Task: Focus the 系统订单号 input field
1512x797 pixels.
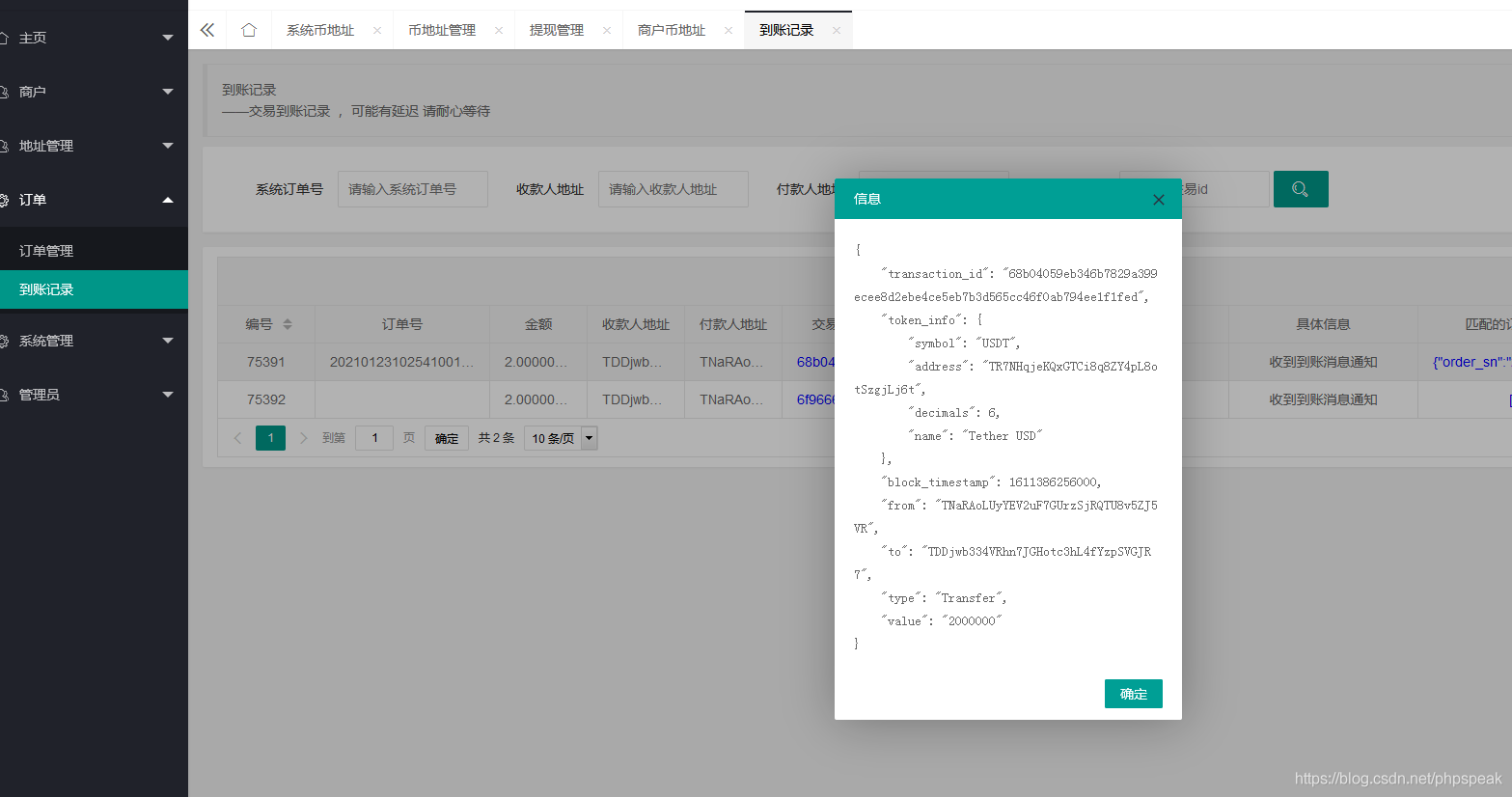Action: (x=413, y=189)
